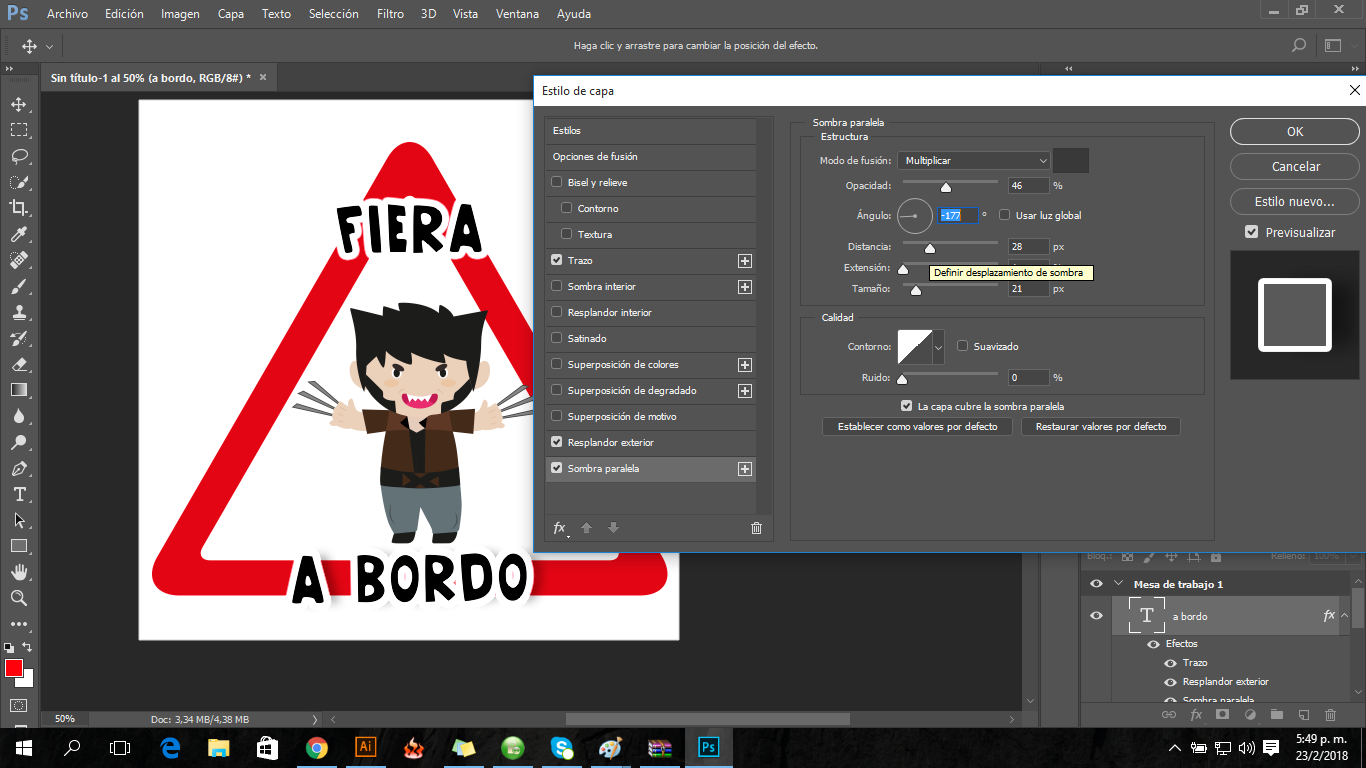
Task: Add another Superposición de colores plus button
Action: coord(744,364)
